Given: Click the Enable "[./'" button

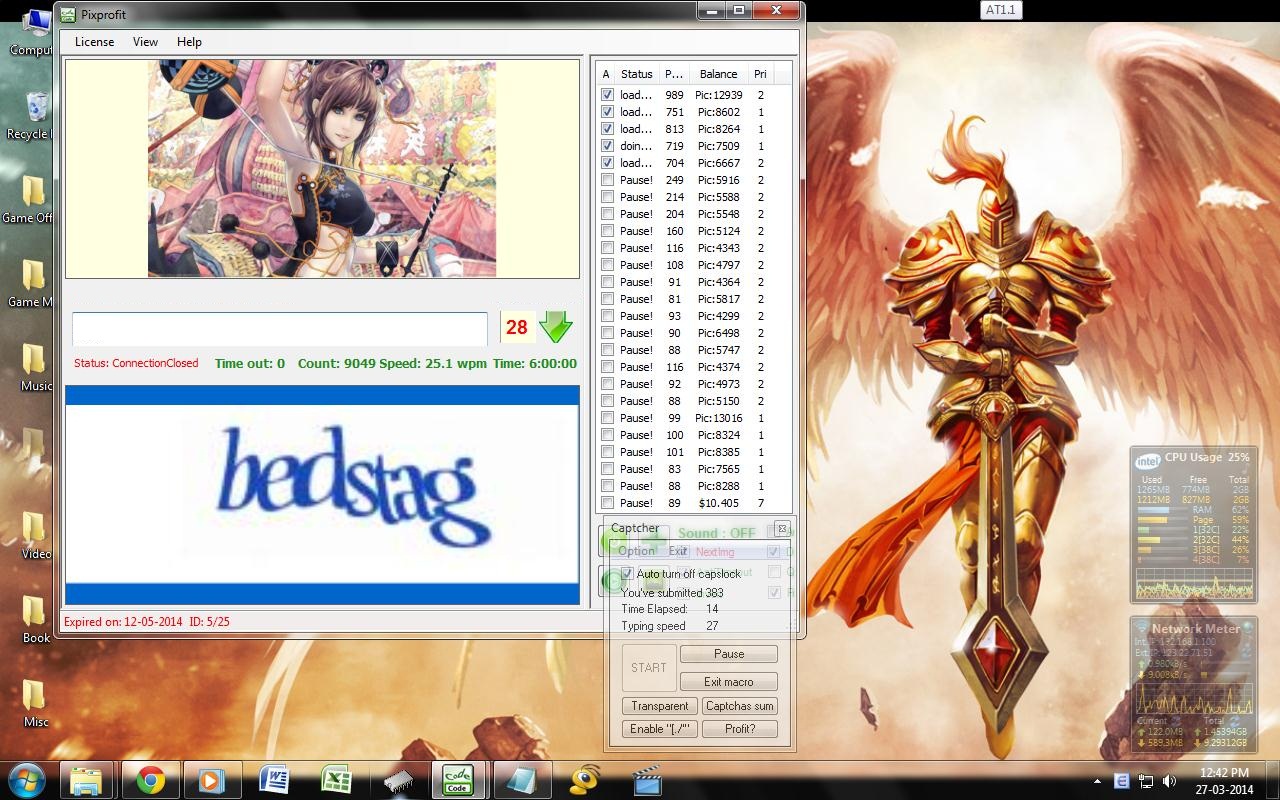Looking at the screenshot, I should coord(660,729).
